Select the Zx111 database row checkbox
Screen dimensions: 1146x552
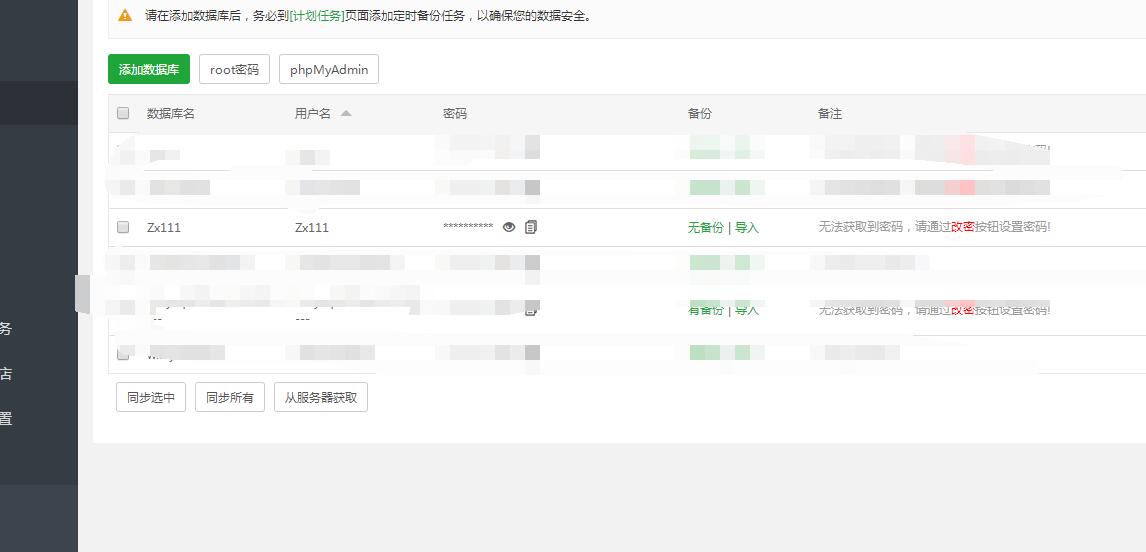123,227
